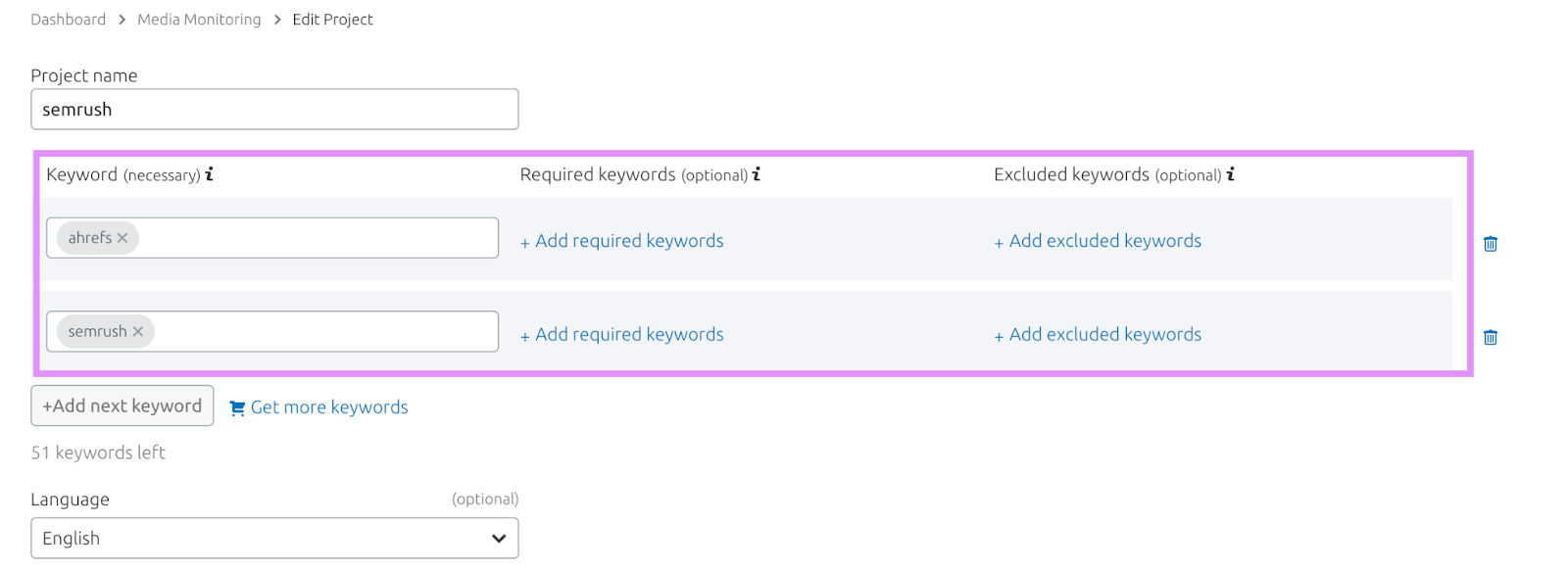Viewport: 1568px width, 572px height.
Task: Click into the Project name input field
Action: click(x=274, y=110)
